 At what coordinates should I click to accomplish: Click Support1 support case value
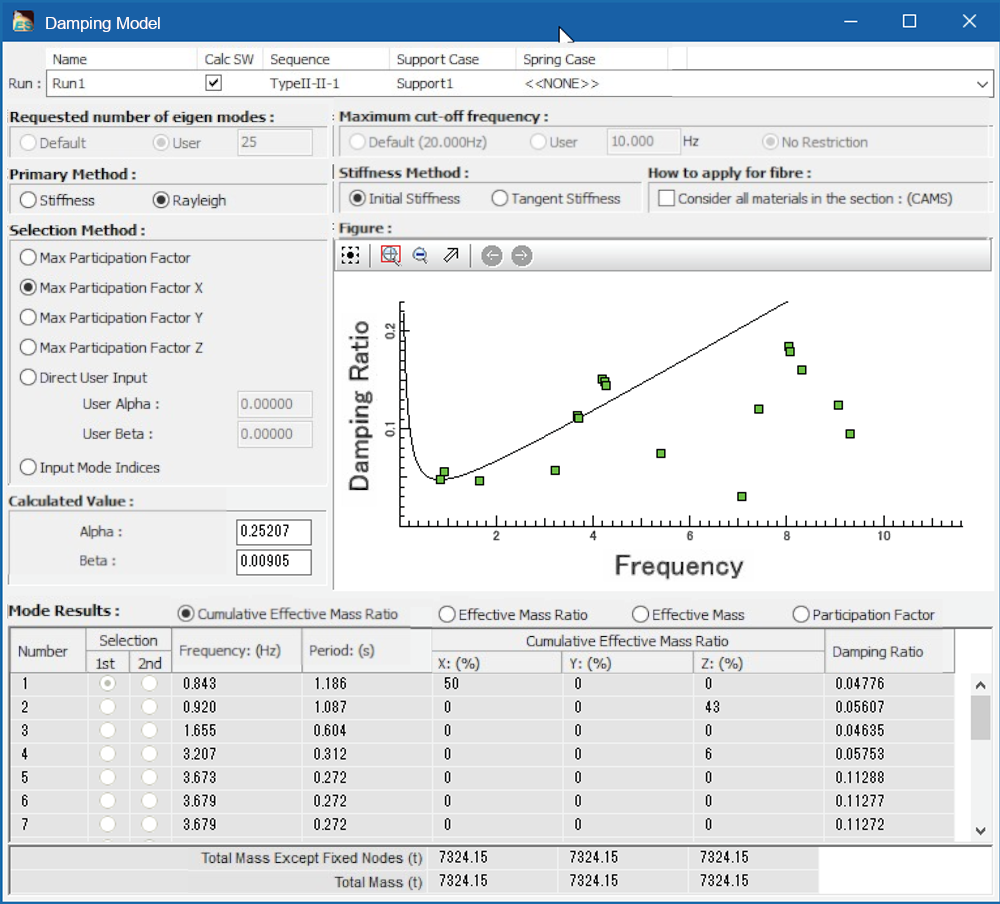pos(425,84)
